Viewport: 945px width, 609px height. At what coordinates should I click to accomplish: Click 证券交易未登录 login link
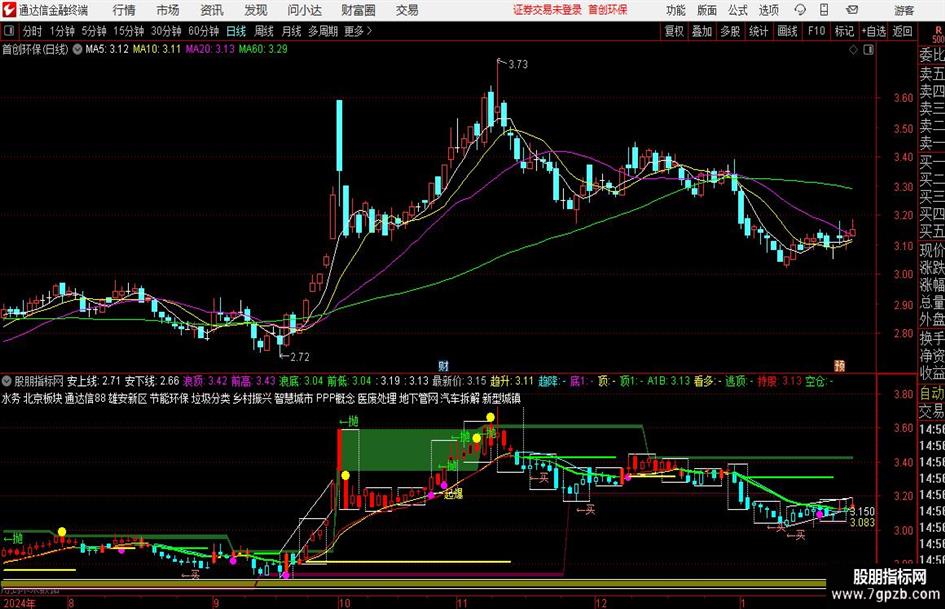547,10
